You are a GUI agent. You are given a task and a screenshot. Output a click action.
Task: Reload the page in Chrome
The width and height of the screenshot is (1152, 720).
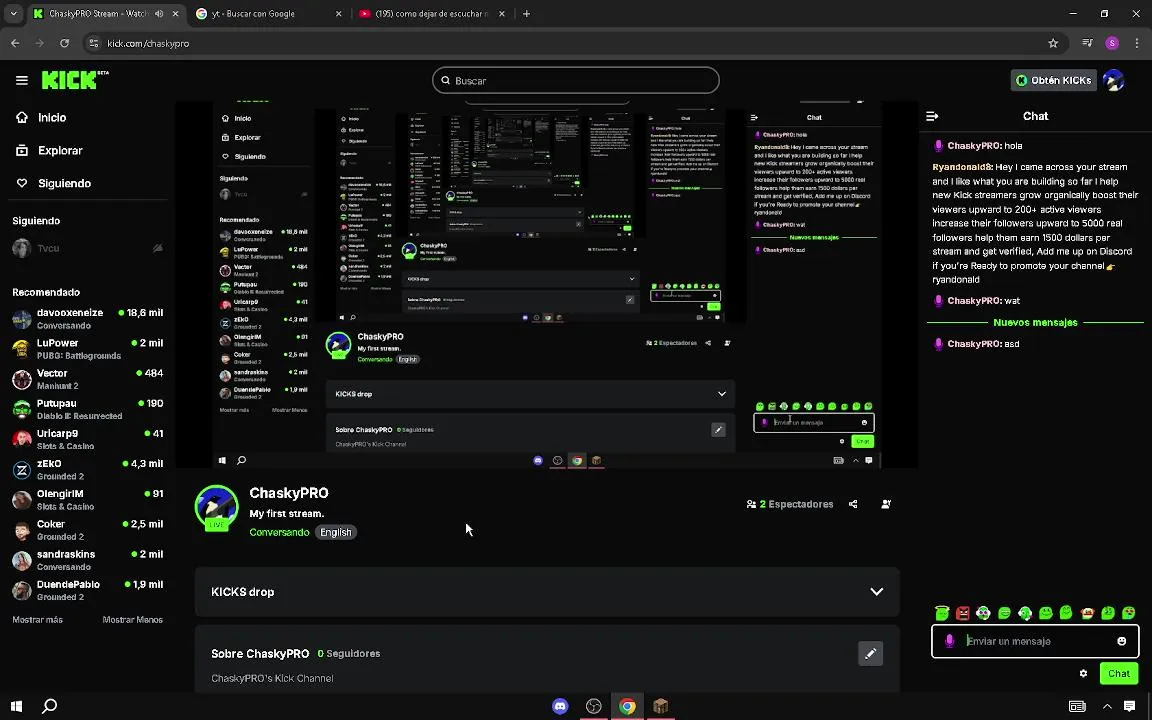tap(65, 43)
